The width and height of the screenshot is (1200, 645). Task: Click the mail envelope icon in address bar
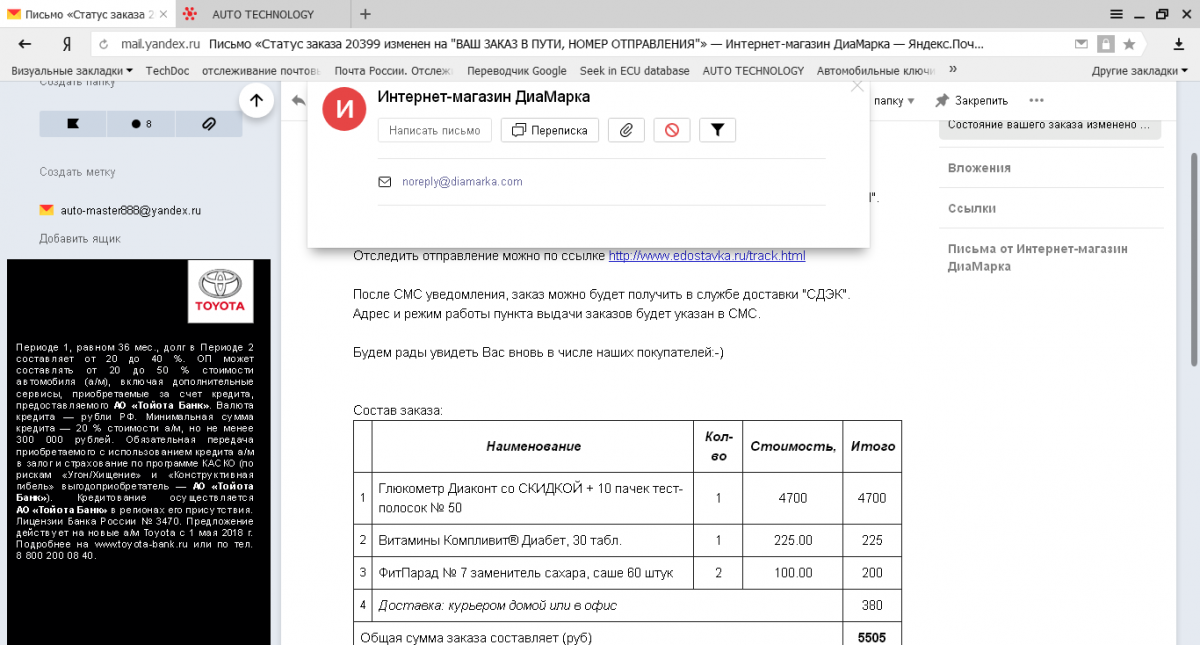coord(1081,44)
